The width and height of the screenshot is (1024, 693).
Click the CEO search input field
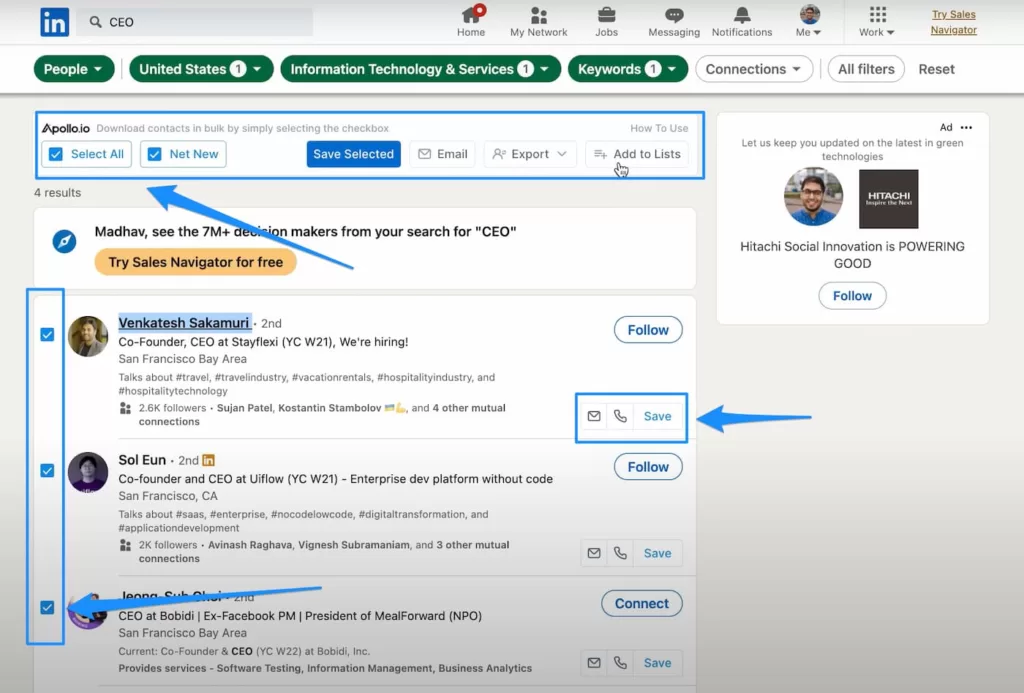tap(195, 22)
